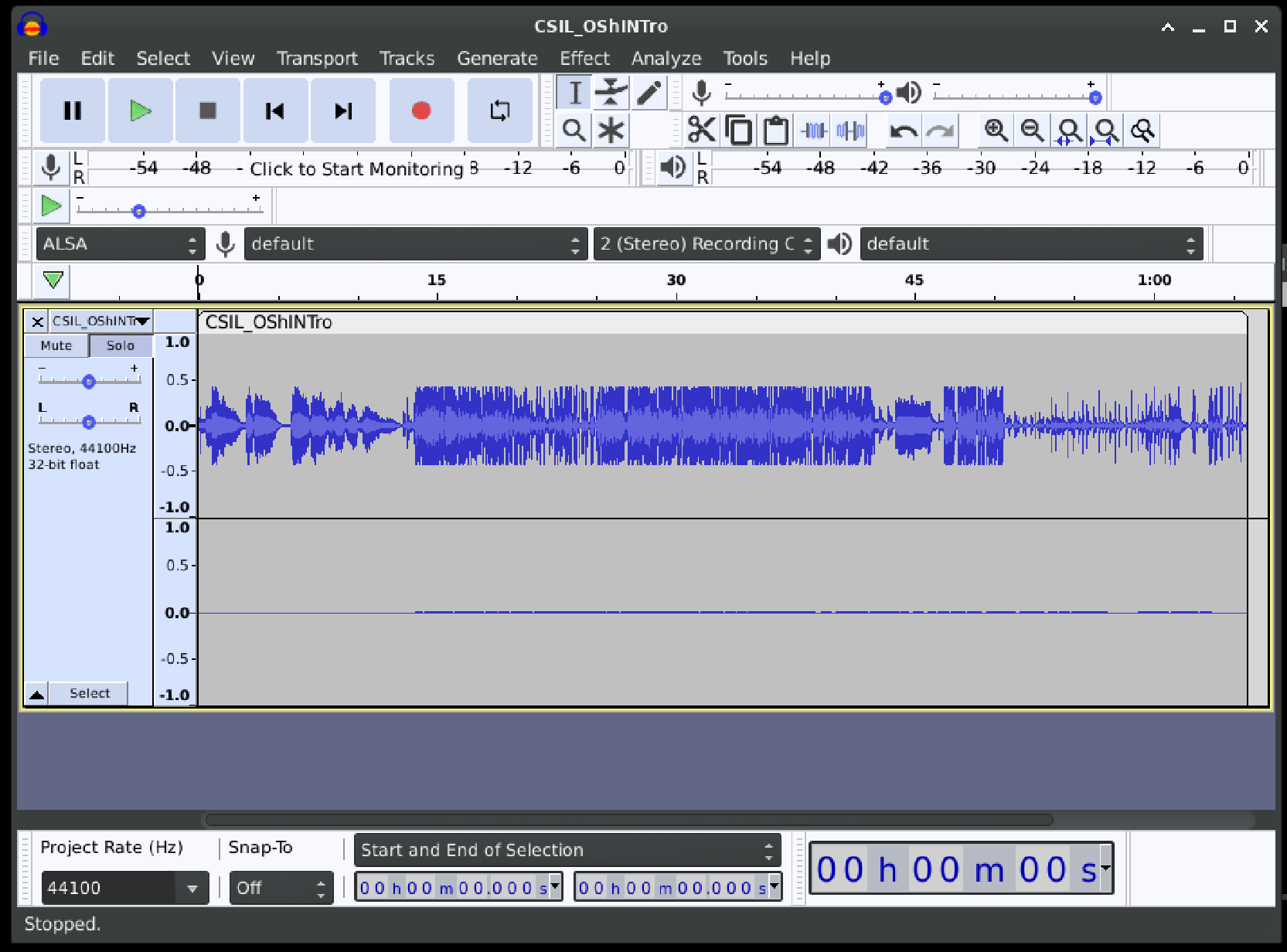Open the Tracks menu

pyautogui.click(x=407, y=58)
